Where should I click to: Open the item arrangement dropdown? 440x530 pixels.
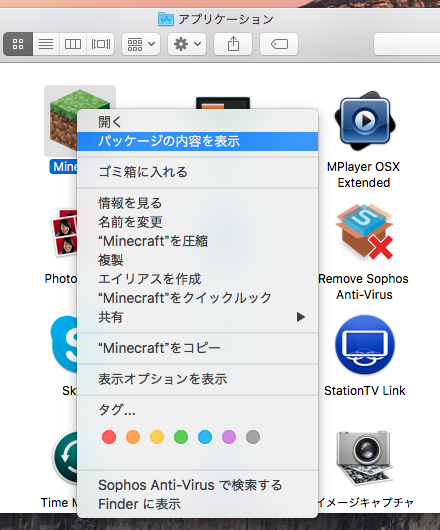click(141, 44)
